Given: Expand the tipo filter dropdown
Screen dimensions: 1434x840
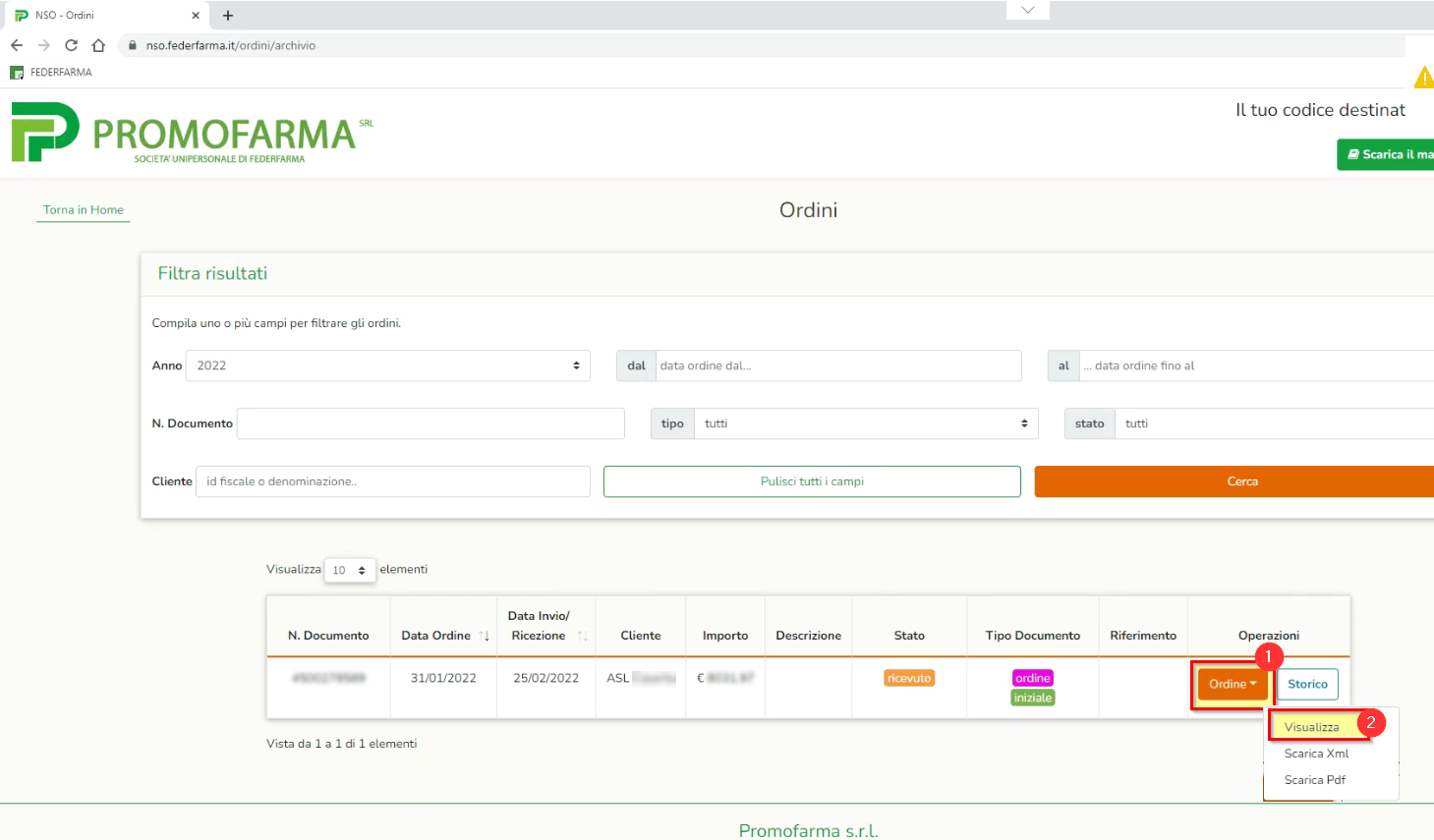Looking at the screenshot, I should pyautogui.click(x=865, y=423).
